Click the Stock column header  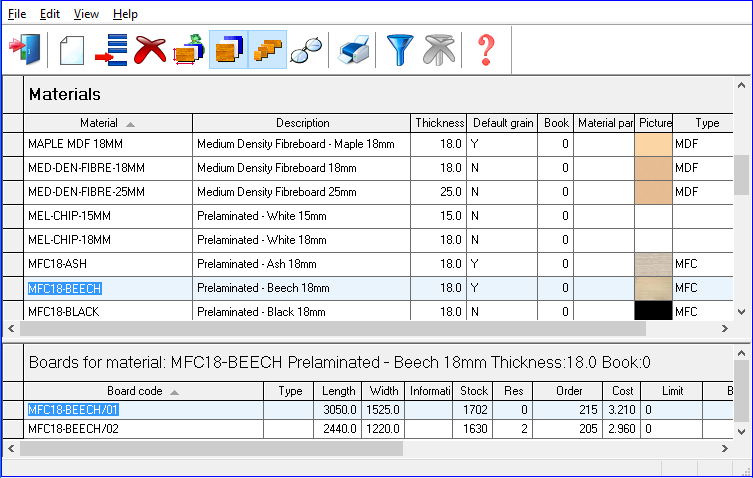click(x=473, y=391)
